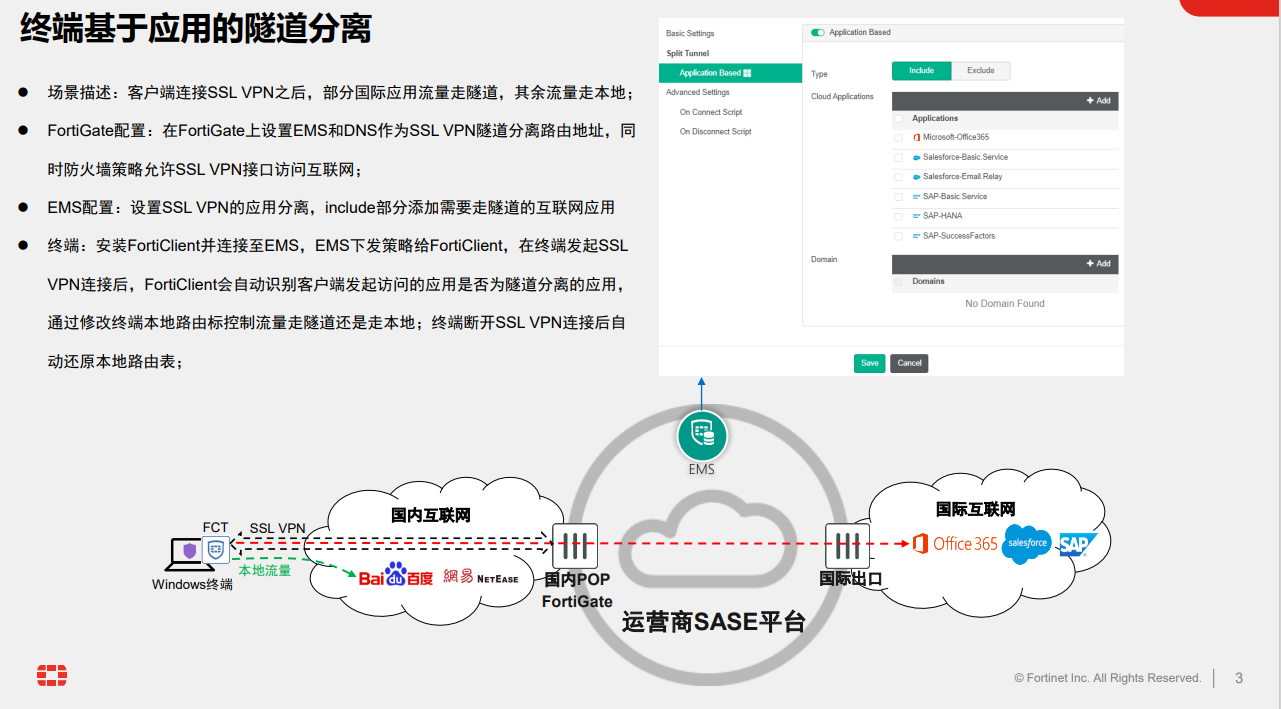Image resolution: width=1281 pixels, height=709 pixels.
Task: Click the Baidu logo in the diagram
Action: tap(396, 576)
